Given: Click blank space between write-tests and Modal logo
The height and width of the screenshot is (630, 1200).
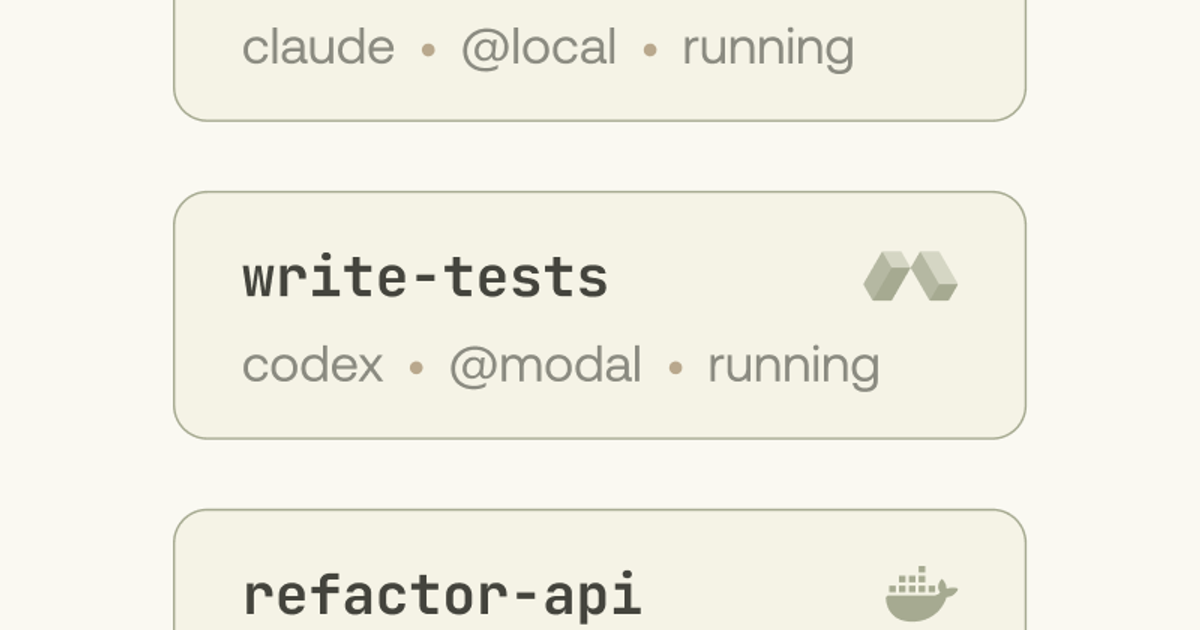Looking at the screenshot, I should pyautogui.click(x=735, y=278).
